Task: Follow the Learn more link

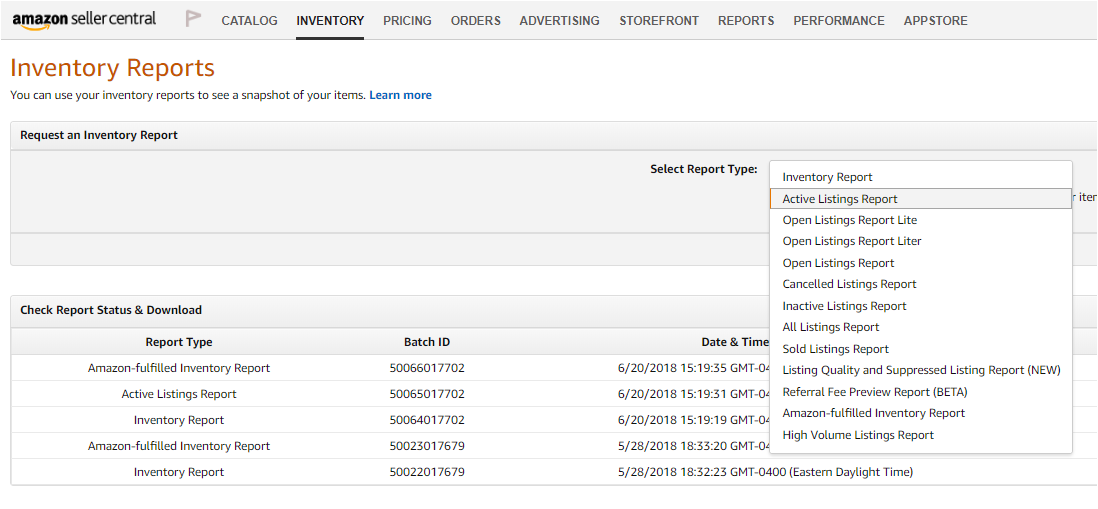Action: [401, 95]
